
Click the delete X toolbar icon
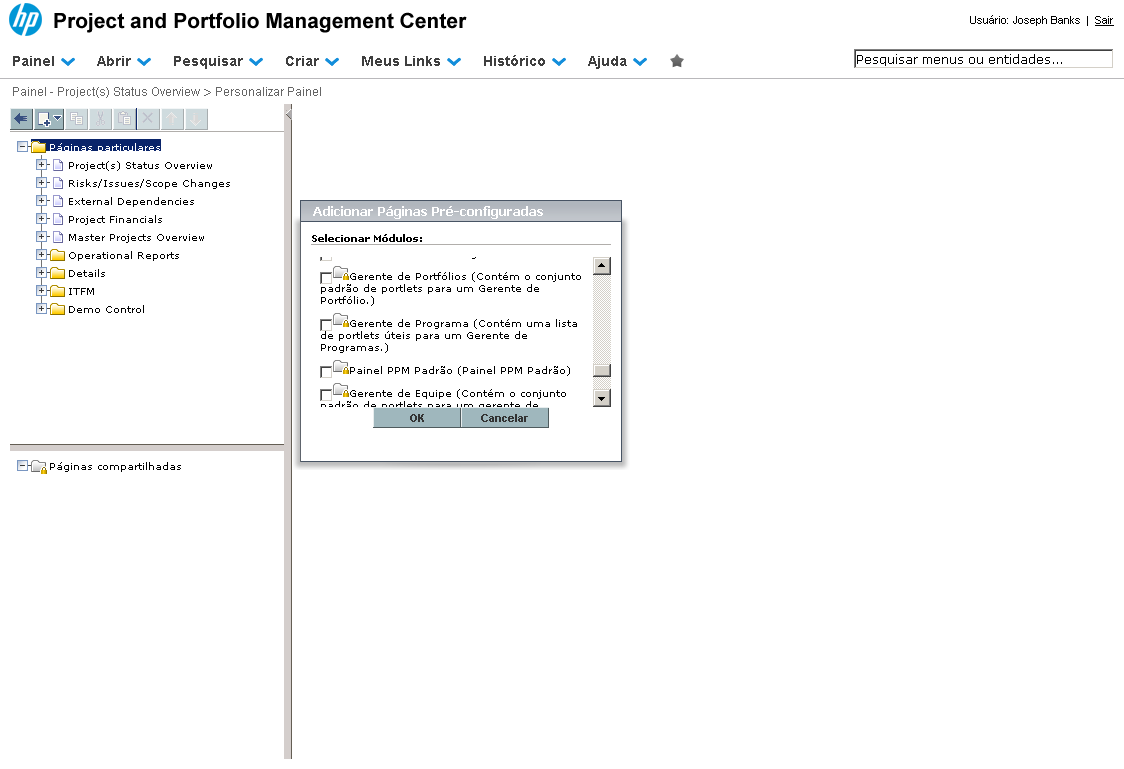coord(148,119)
